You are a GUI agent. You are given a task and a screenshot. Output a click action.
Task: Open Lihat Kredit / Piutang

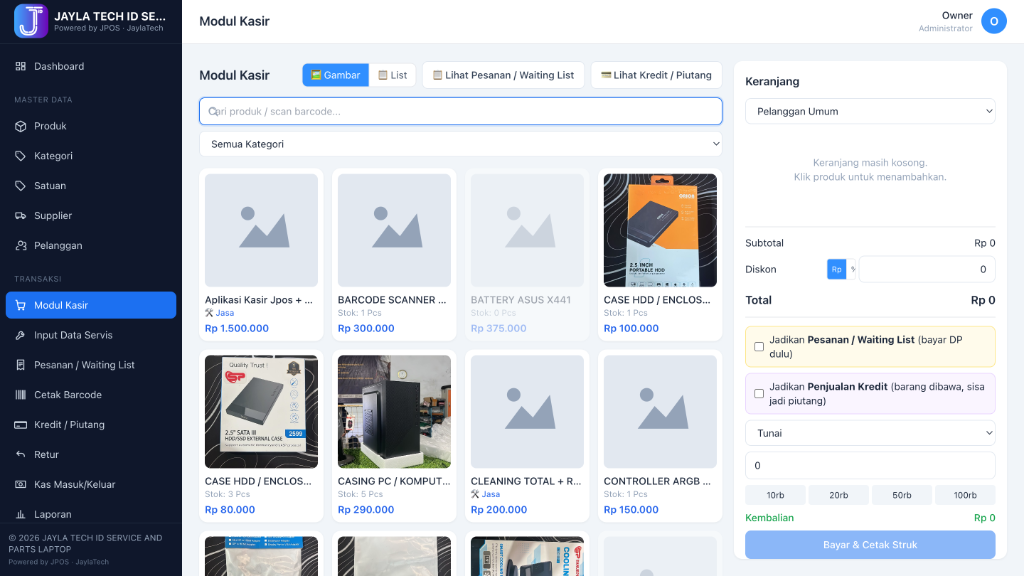[x=656, y=75]
